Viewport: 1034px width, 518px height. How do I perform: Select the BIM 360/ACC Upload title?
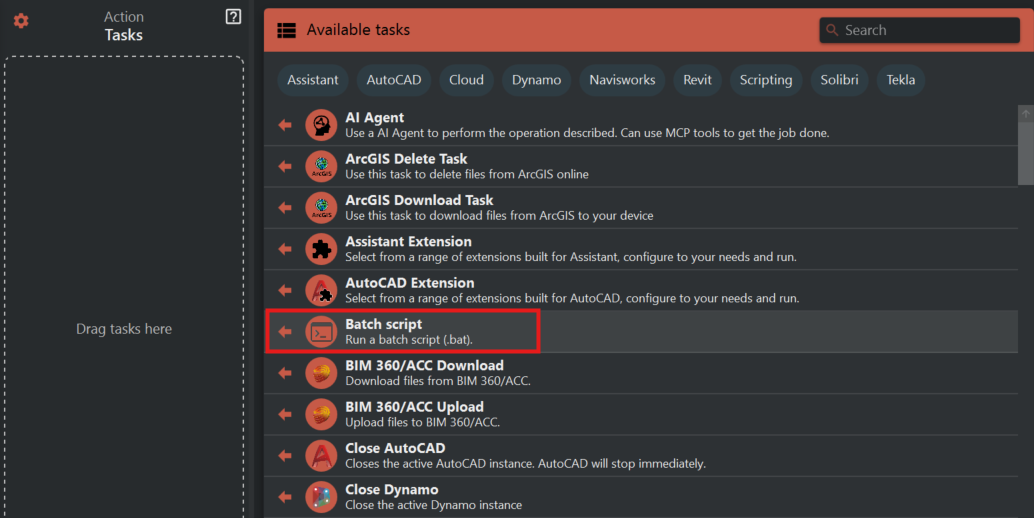415,407
